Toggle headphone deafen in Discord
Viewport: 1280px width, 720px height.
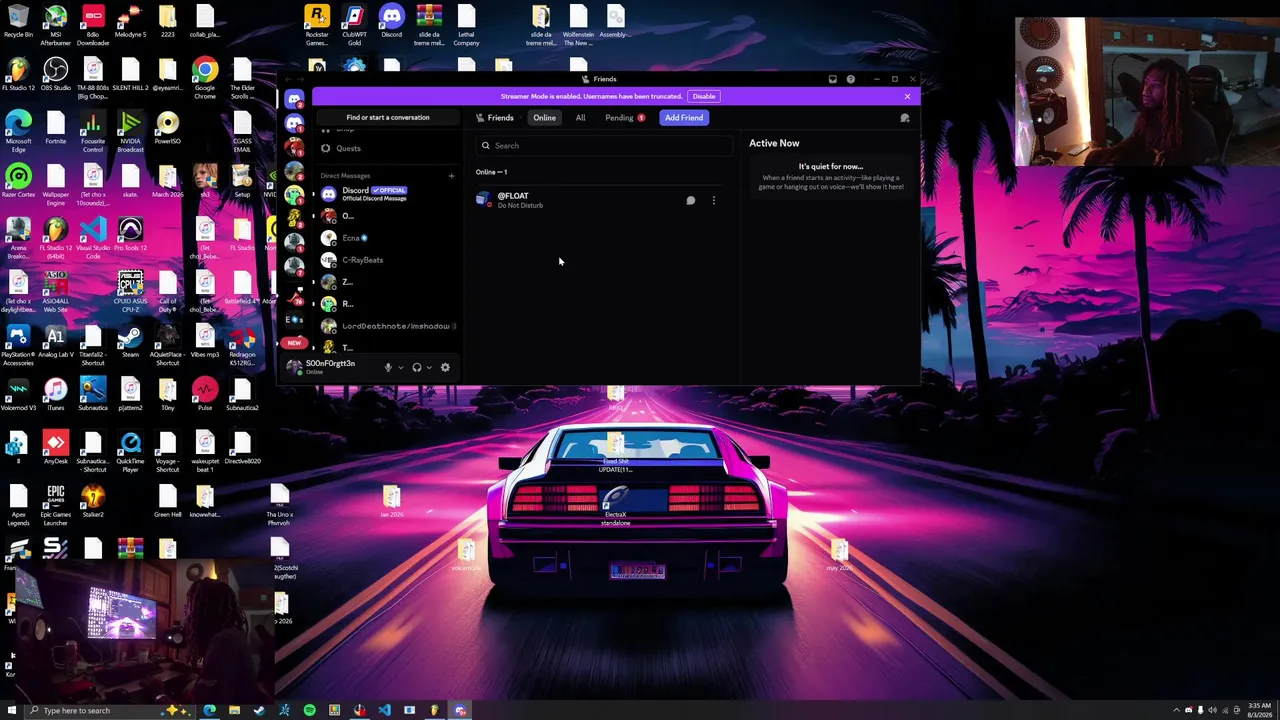(417, 367)
